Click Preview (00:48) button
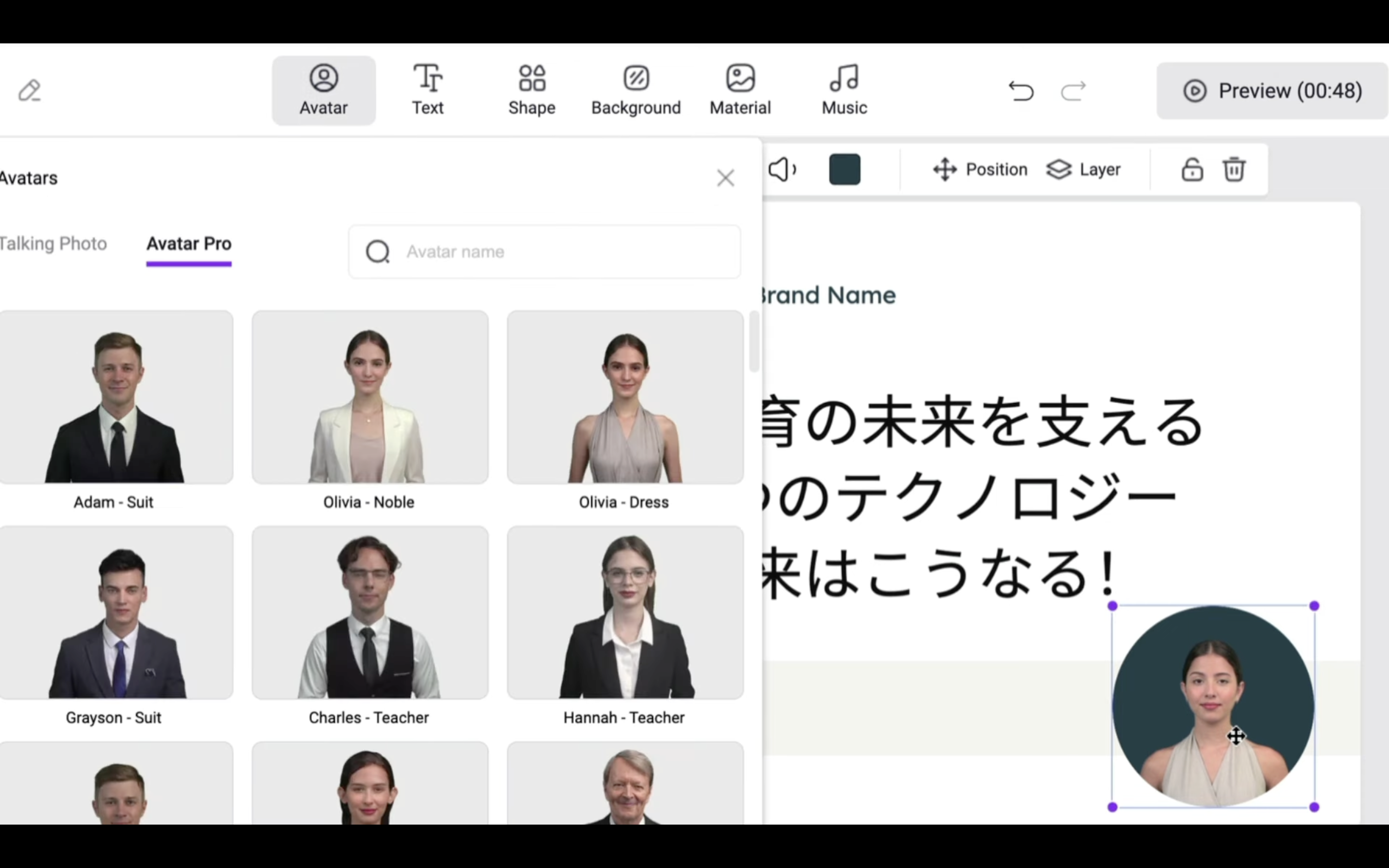1389x868 pixels. click(x=1272, y=91)
